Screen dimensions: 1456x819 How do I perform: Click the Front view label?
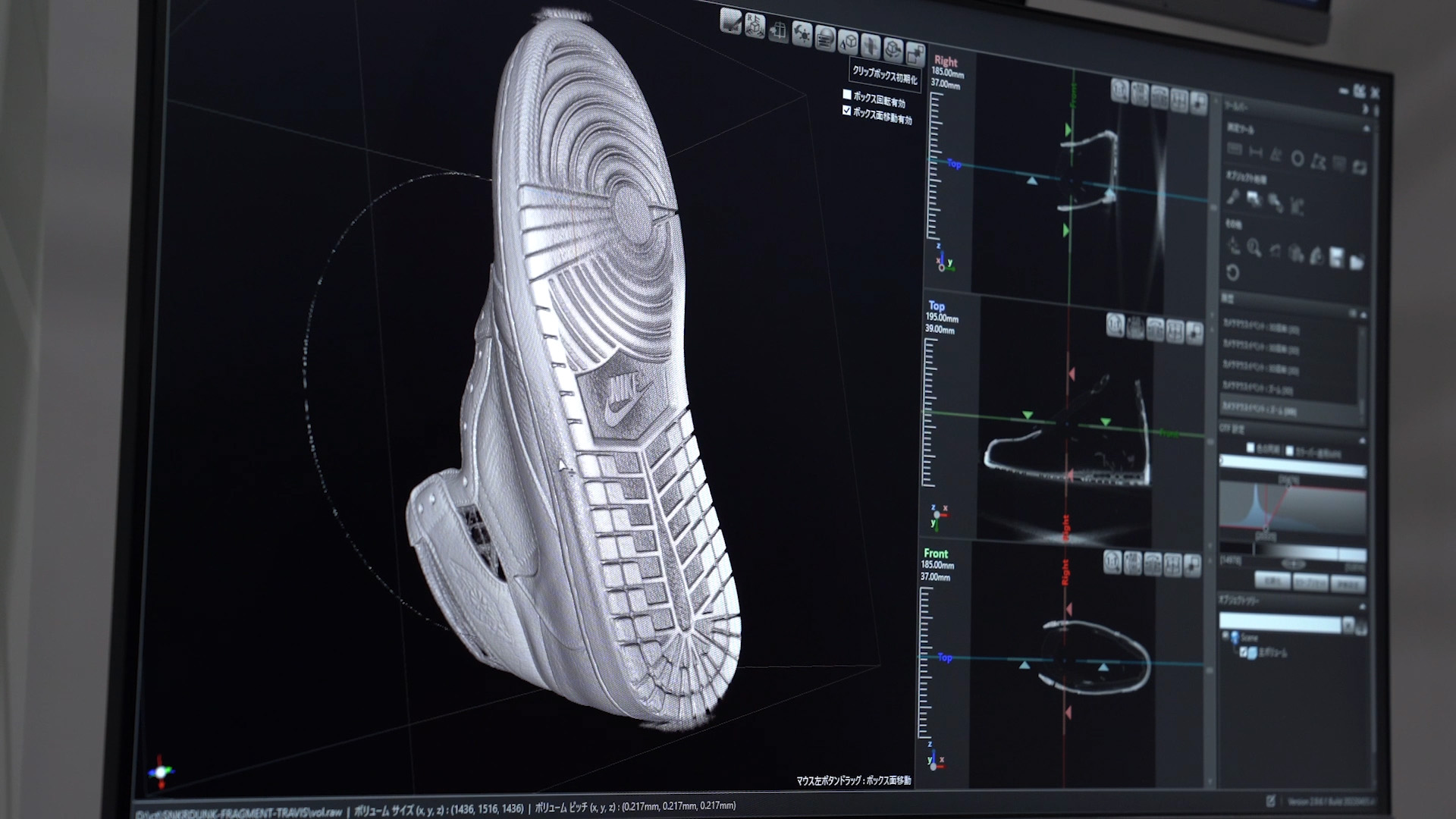click(x=936, y=554)
